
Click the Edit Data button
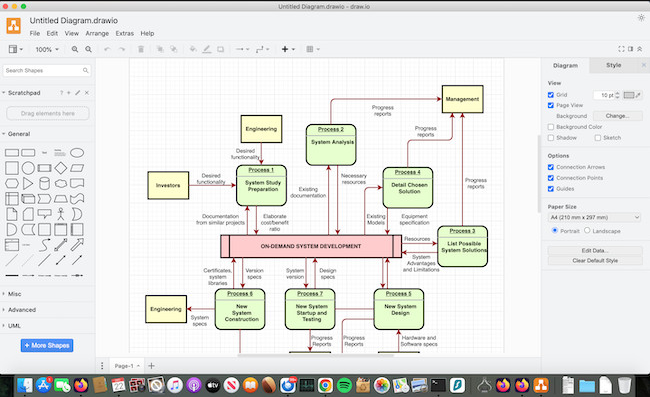595,250
